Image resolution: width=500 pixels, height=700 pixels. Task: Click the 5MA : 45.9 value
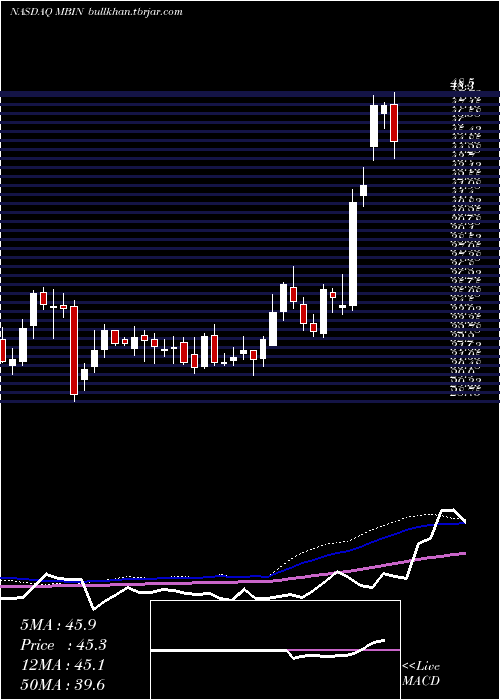point(58,625)
